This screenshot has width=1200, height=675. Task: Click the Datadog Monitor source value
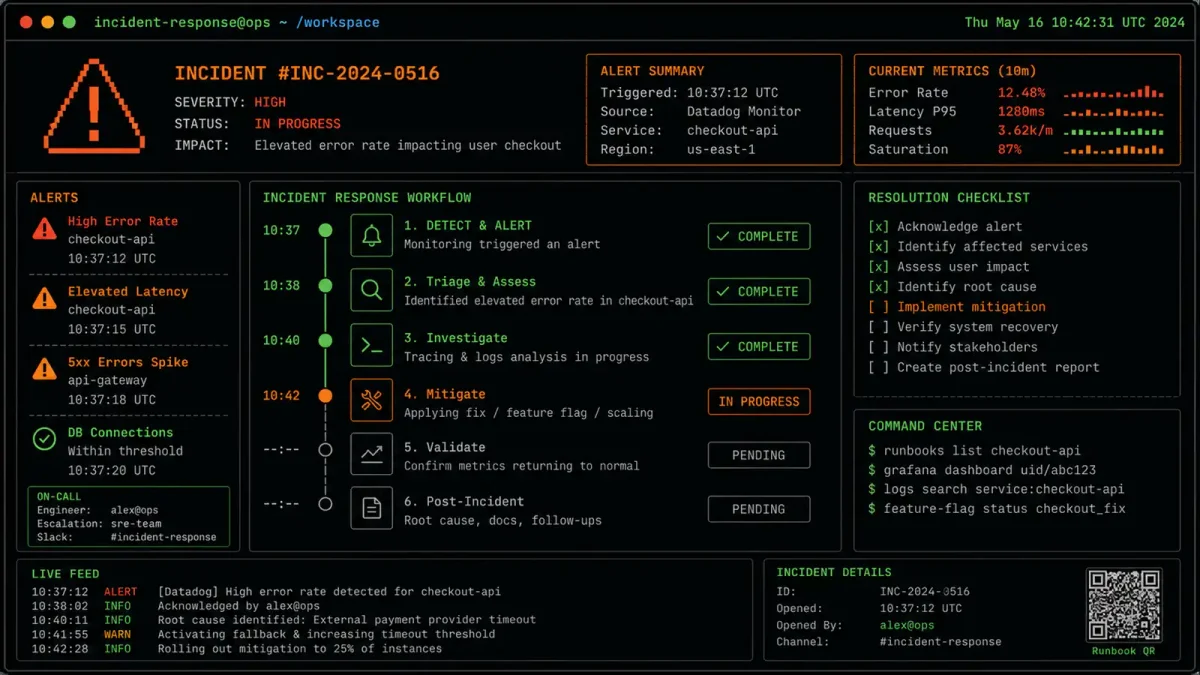(x=744, y=111)
